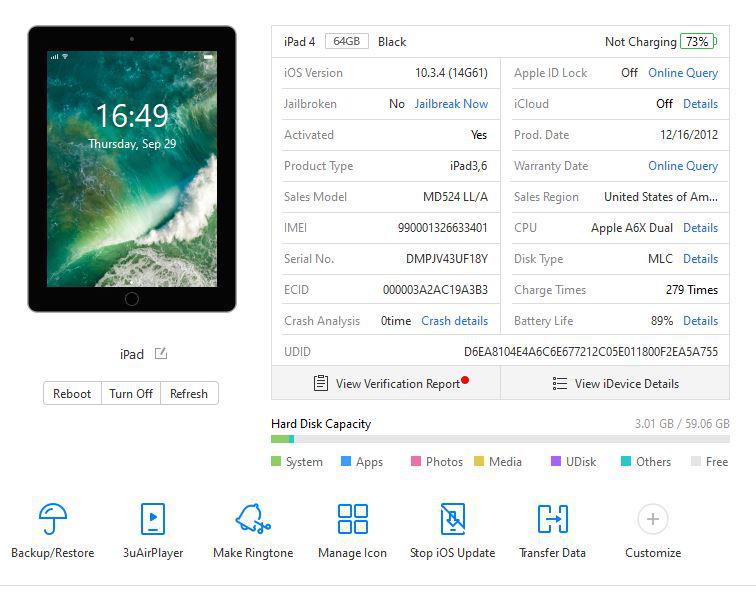The width and height of the screenshot is (756, 592).
Task: Click the gray Free legend swatch
Action: click(x=696, y=461)
